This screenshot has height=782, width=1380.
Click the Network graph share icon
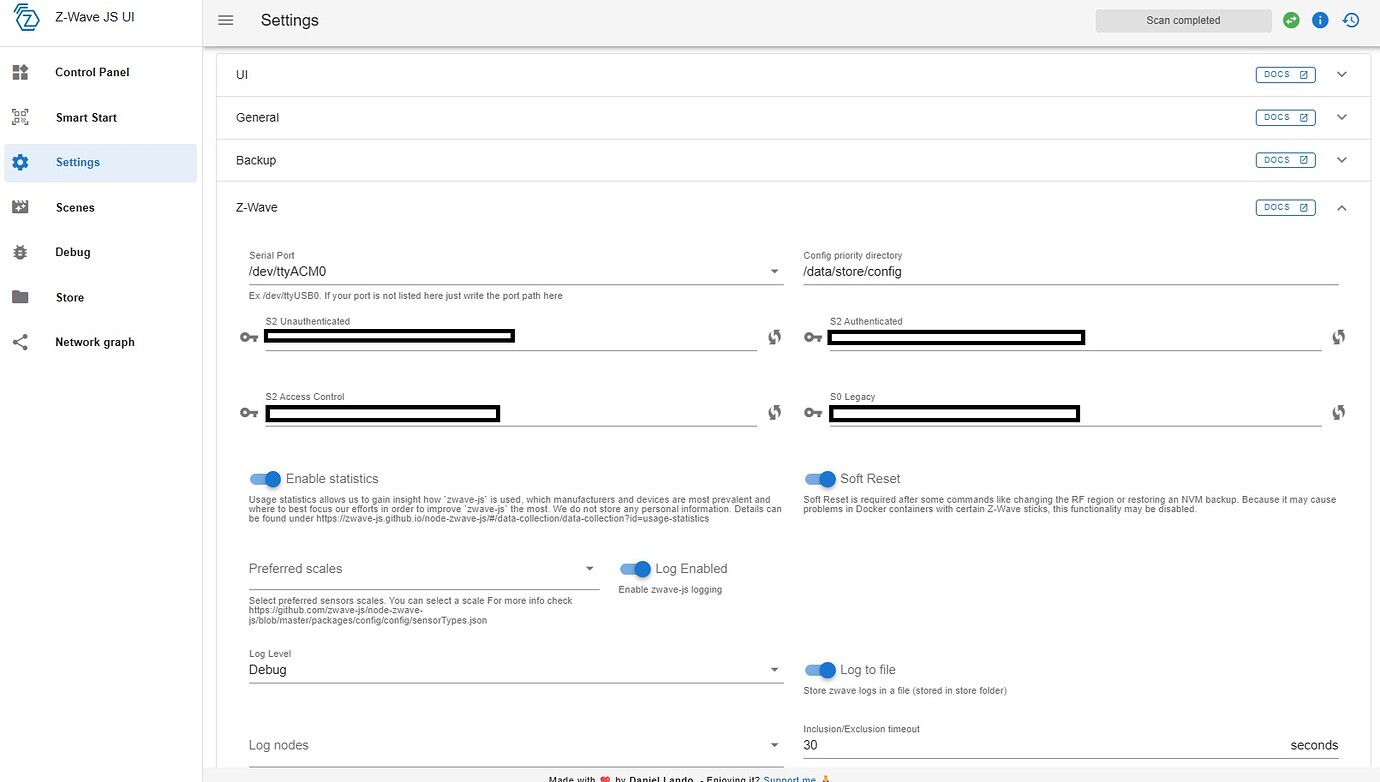tap(21, 341)
